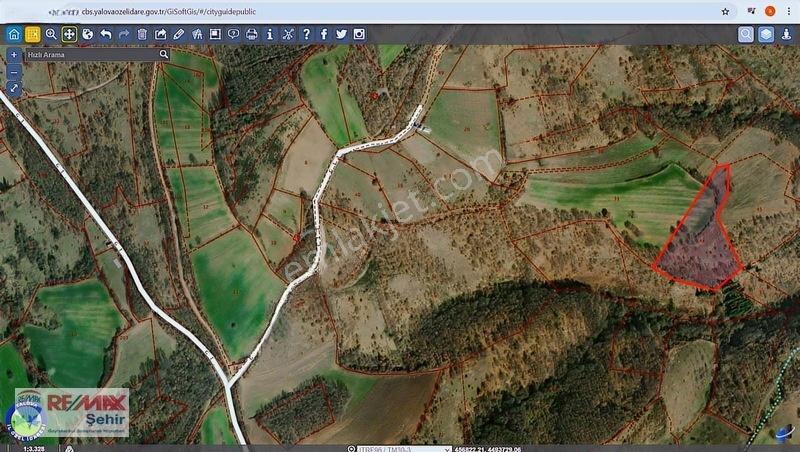Zoom in with plus button
800x452 pixels.
click(14, 55)
